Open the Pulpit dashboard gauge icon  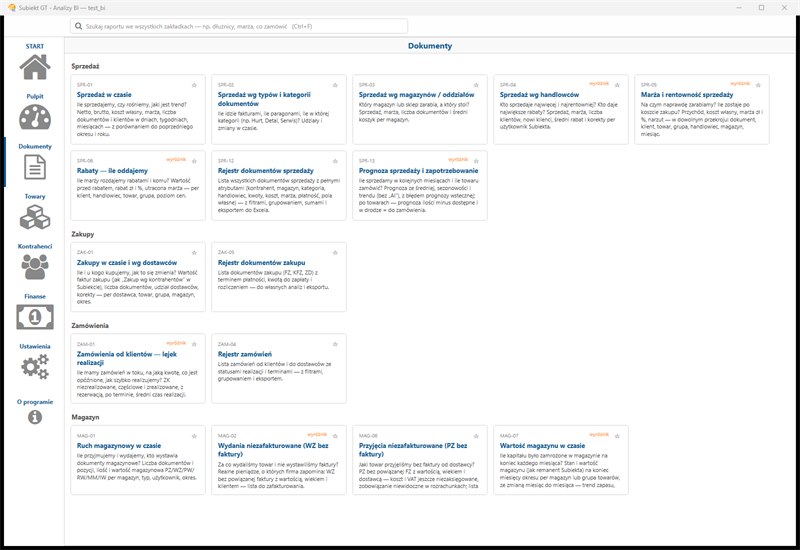click(35, 117)
